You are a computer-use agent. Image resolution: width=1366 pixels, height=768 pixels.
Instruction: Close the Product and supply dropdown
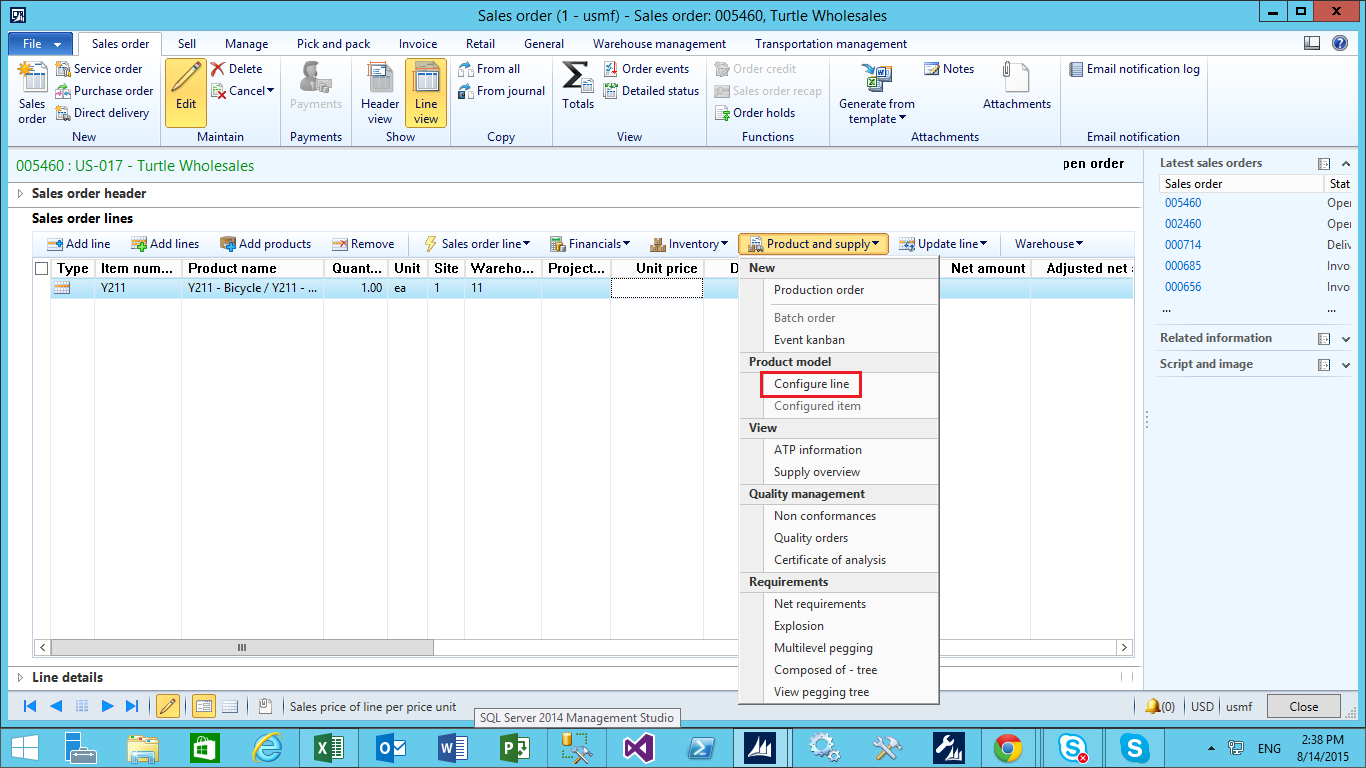813,244
